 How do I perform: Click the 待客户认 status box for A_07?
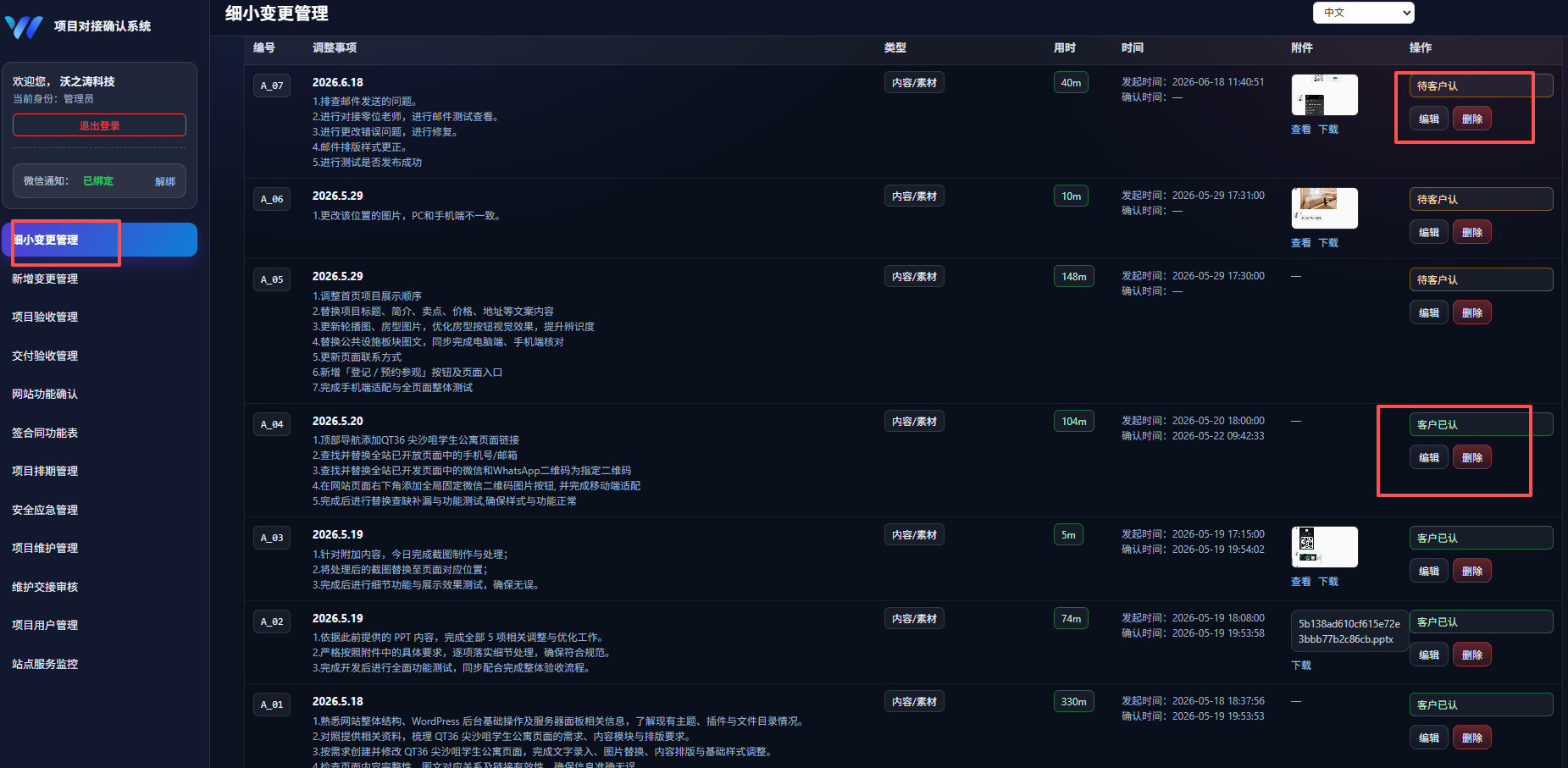click(x=1481, y=86)
